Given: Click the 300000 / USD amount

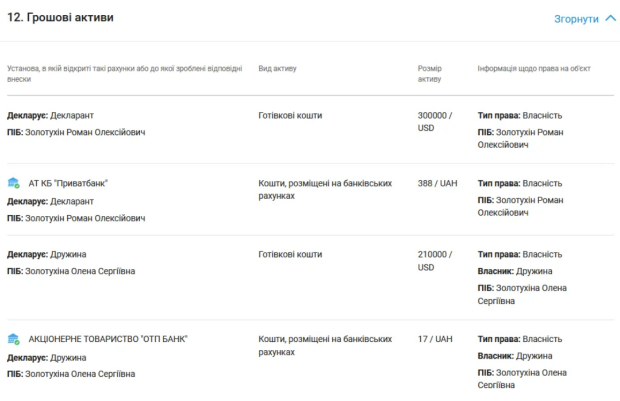Looking at the screenshot, I should [x=435, y=121].
